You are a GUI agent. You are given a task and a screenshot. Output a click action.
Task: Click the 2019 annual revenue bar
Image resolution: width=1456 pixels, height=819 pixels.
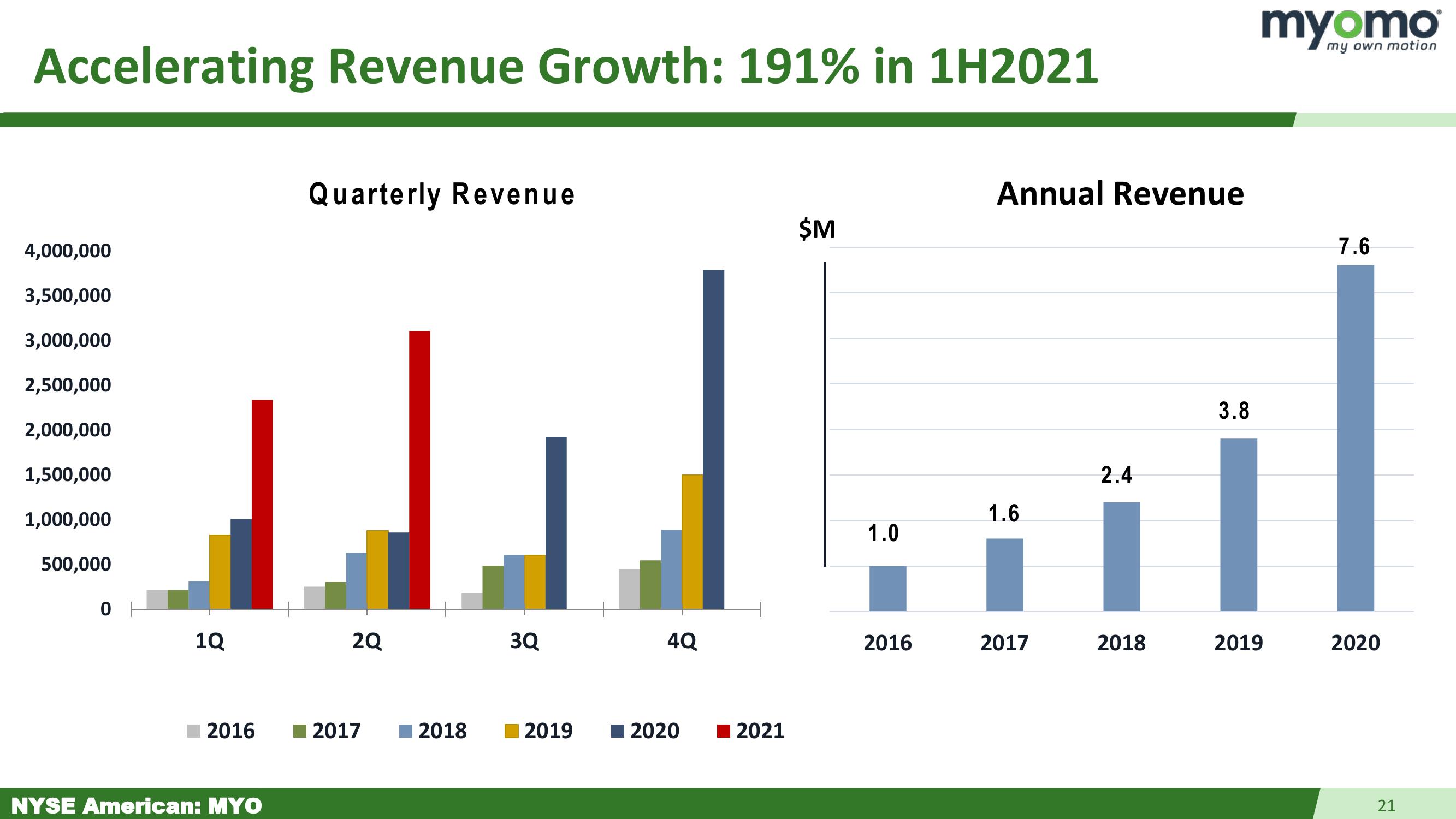pyautogui.click(x=1239, y=525)
